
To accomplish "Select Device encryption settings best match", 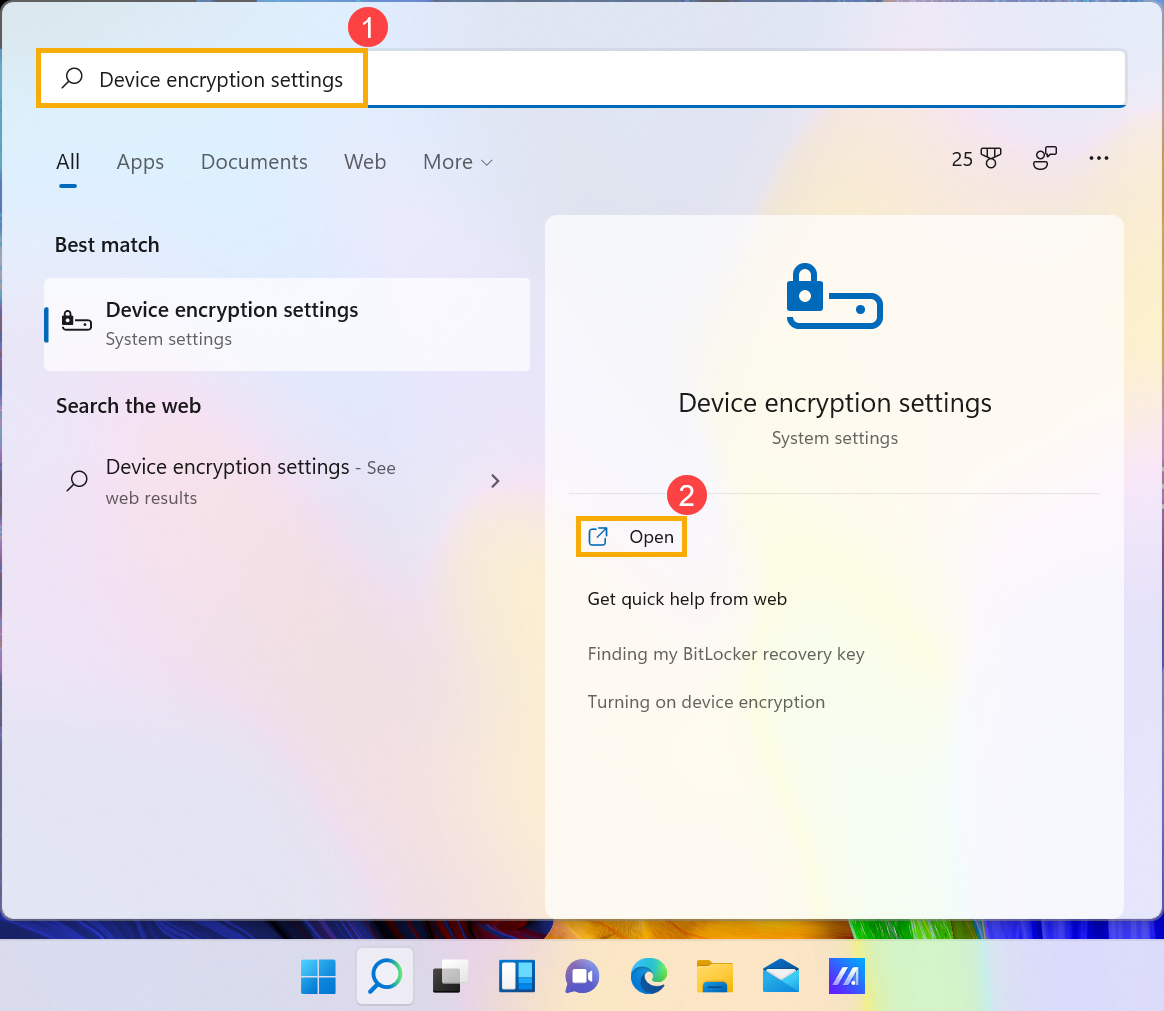I will [x=287, y=324].
